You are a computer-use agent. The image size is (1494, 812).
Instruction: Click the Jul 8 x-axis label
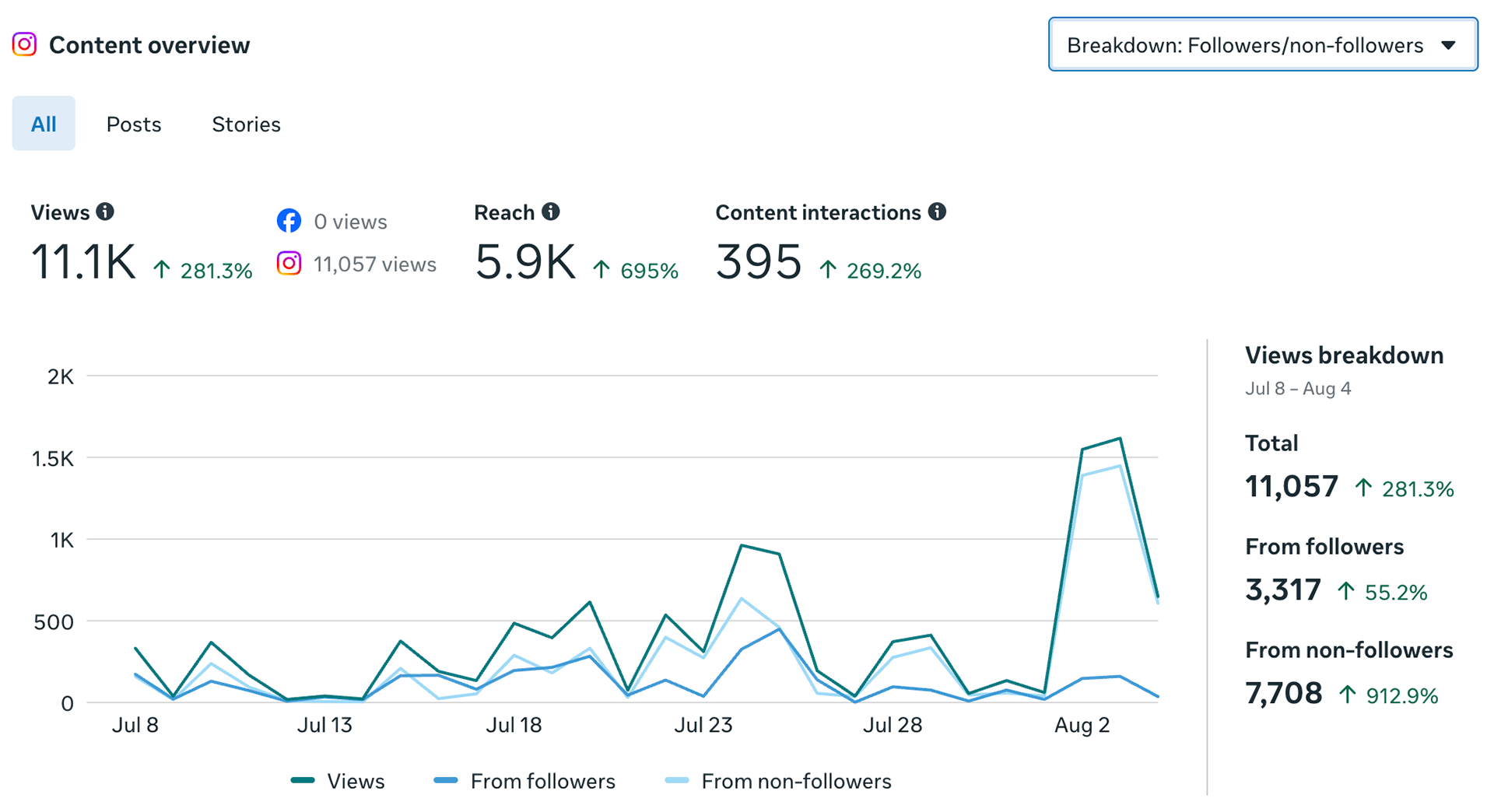coord(135,725)
